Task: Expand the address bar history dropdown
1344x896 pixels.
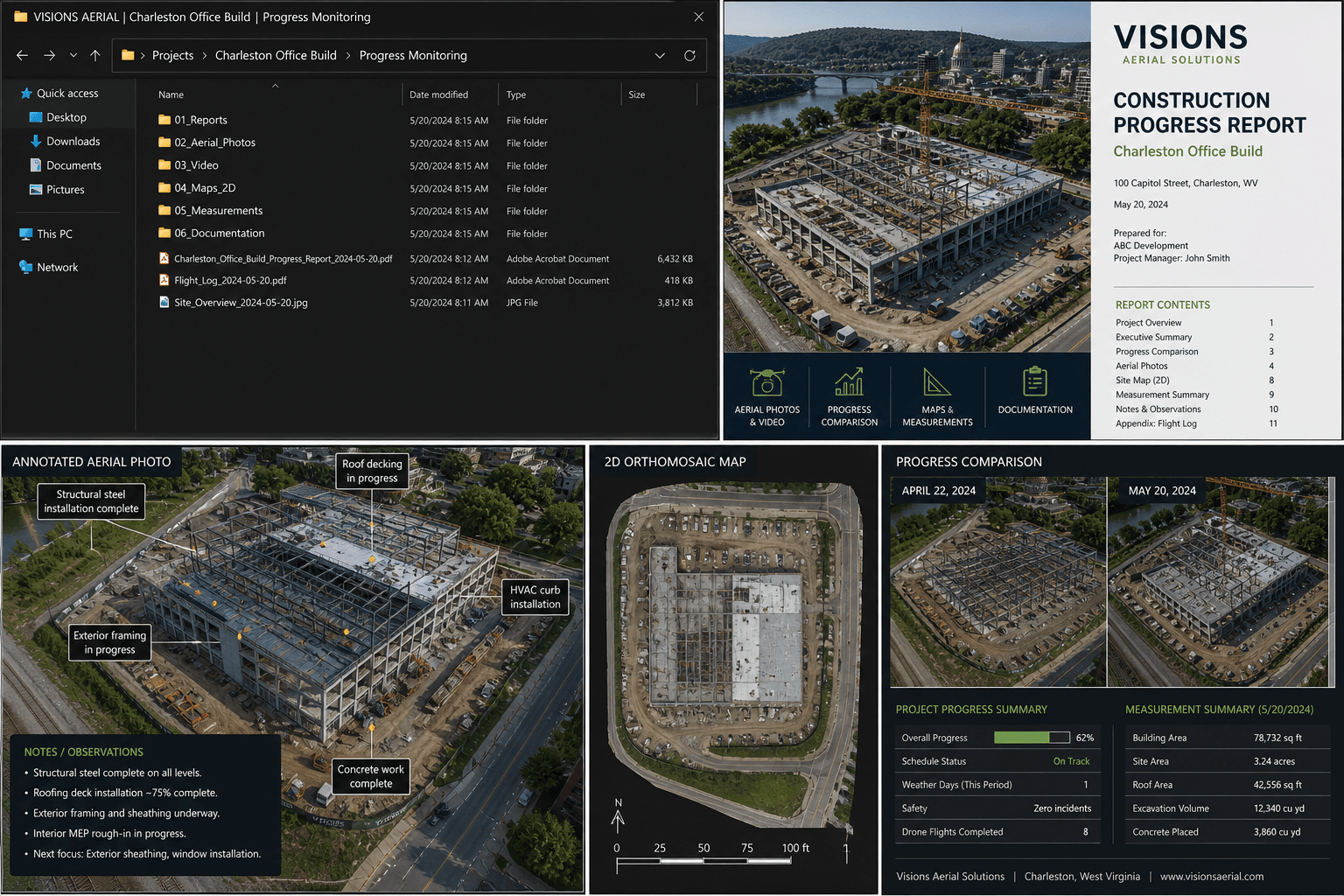Action: (x=660, y=55)
